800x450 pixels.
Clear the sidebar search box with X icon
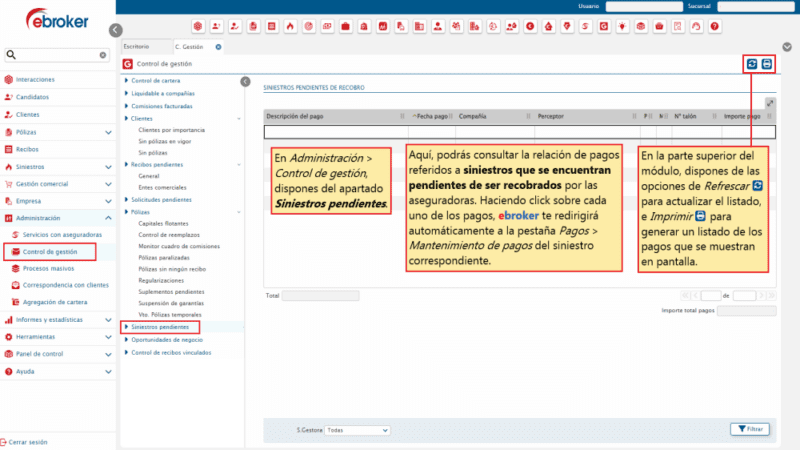pos(103,56)
